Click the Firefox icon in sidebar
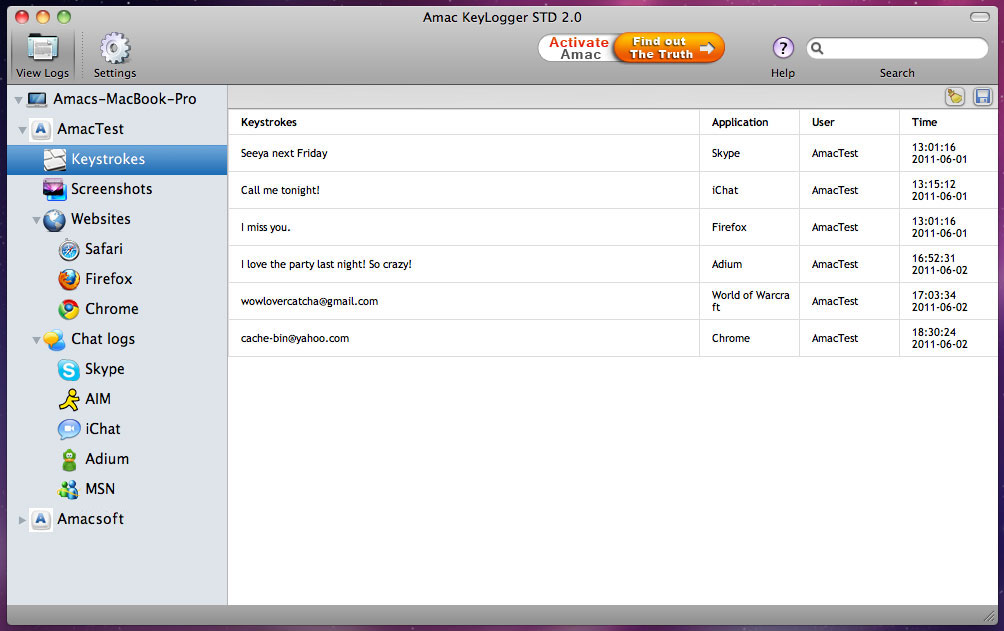Screen dimensions: 1004x631 click(x=69, y=279)
